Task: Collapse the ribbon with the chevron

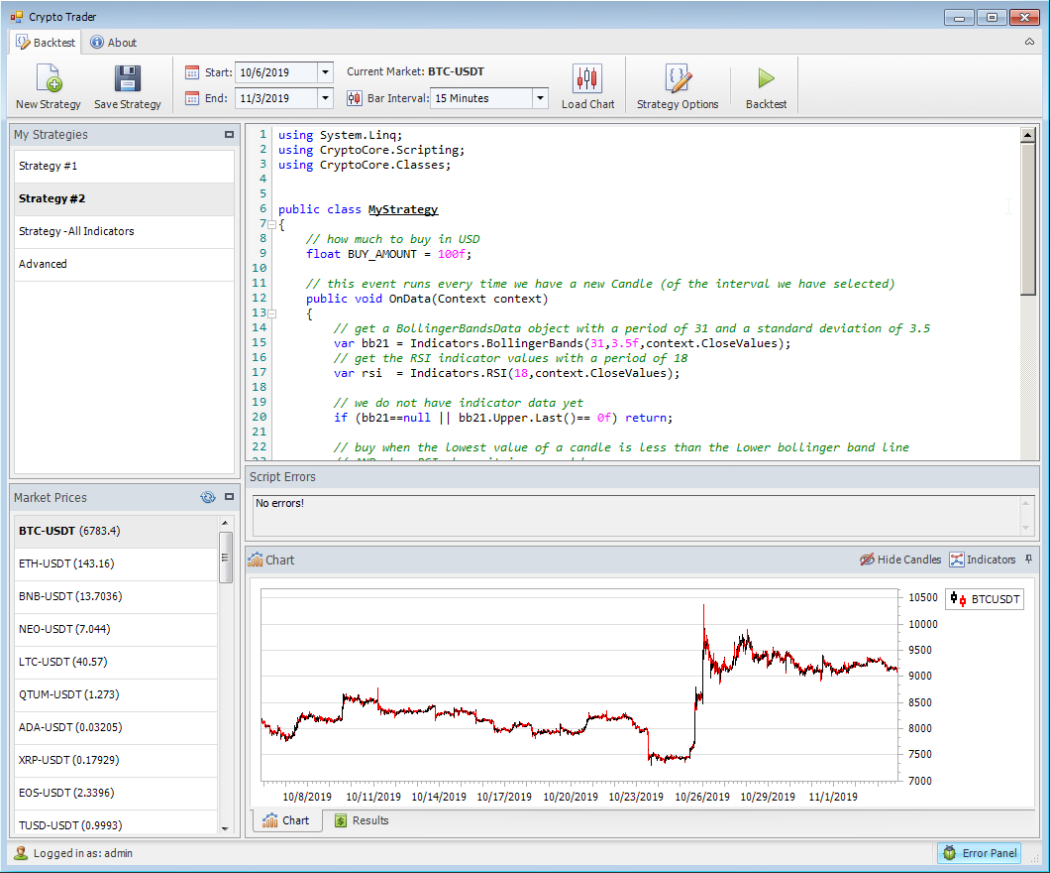Action: (1029, 42)
